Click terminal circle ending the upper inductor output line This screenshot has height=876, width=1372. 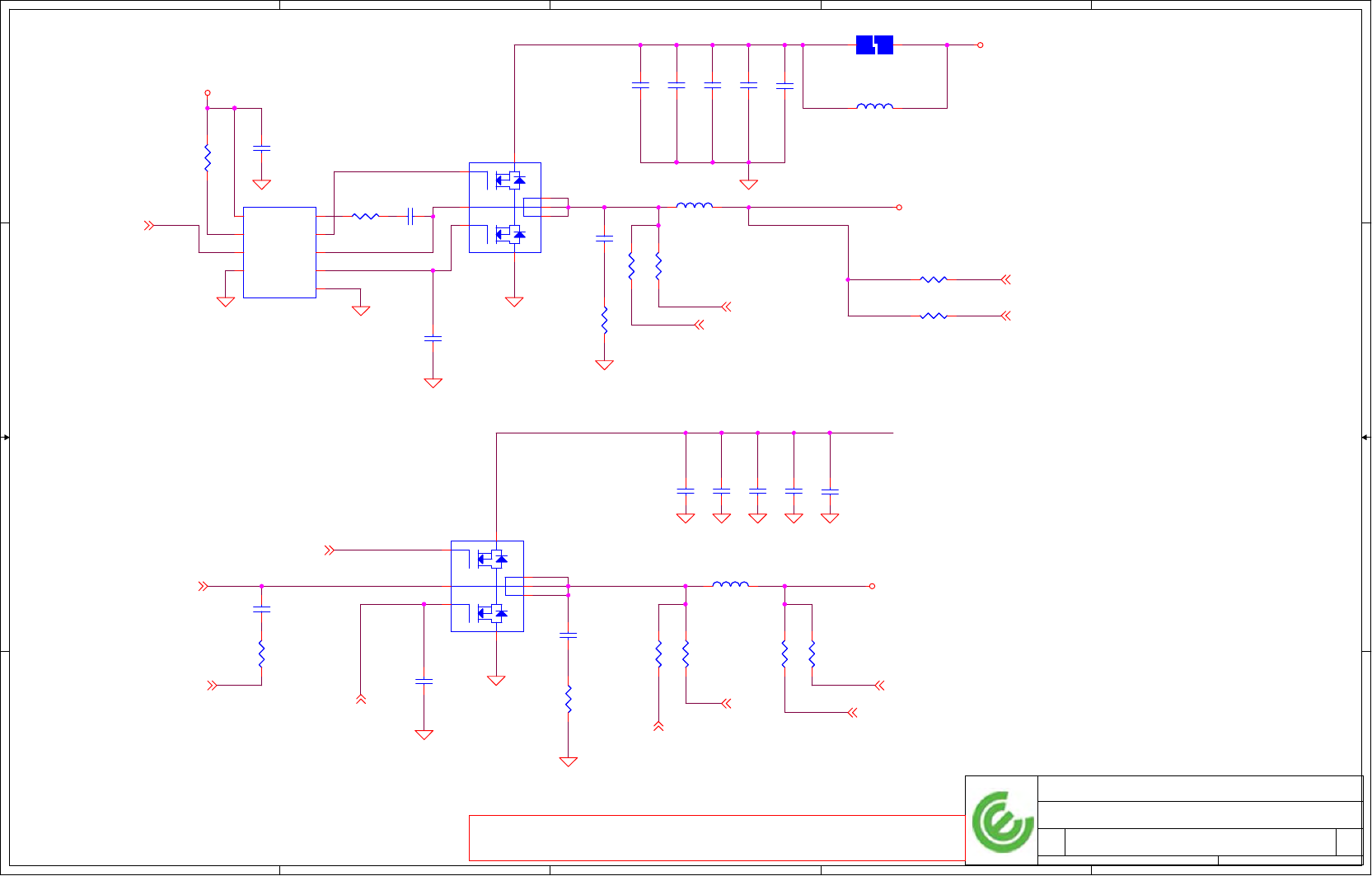click(899, 208)
